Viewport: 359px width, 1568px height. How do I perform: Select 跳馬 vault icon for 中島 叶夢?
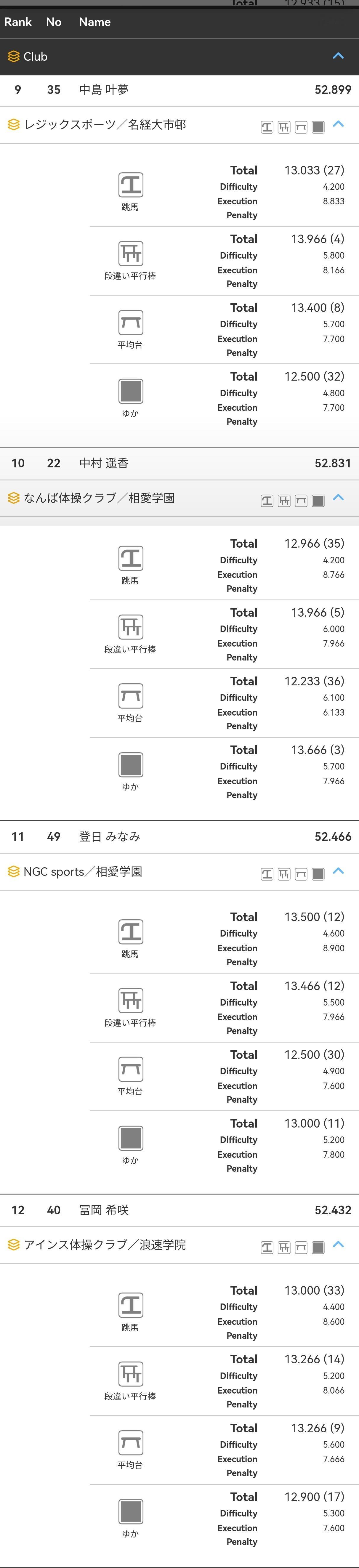click(131, 185)
